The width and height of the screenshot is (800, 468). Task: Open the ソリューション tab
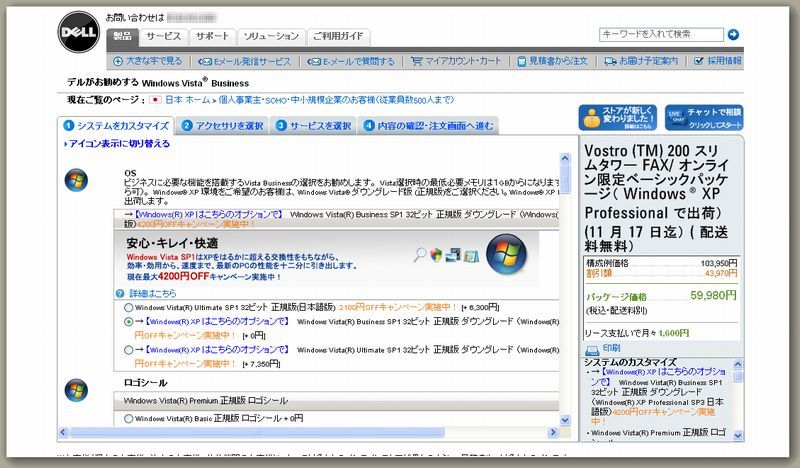pyautogui.click(x=271, y=37)
